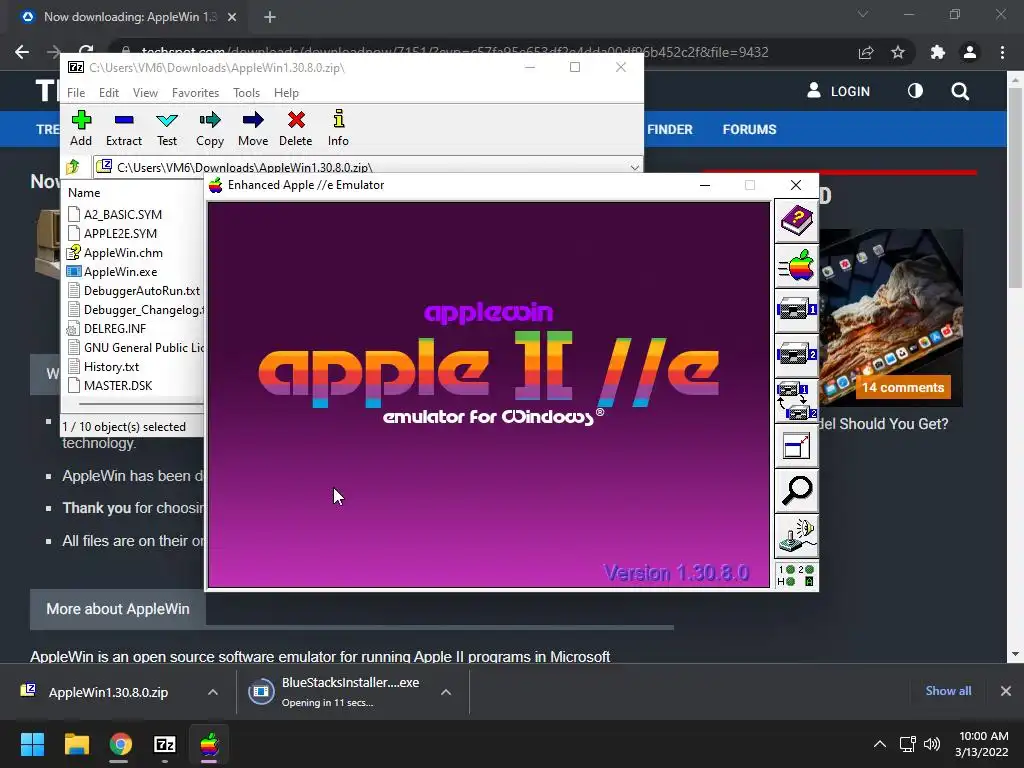Select disk drive 1 icon
1024x768 pixels.
[796, 311]
